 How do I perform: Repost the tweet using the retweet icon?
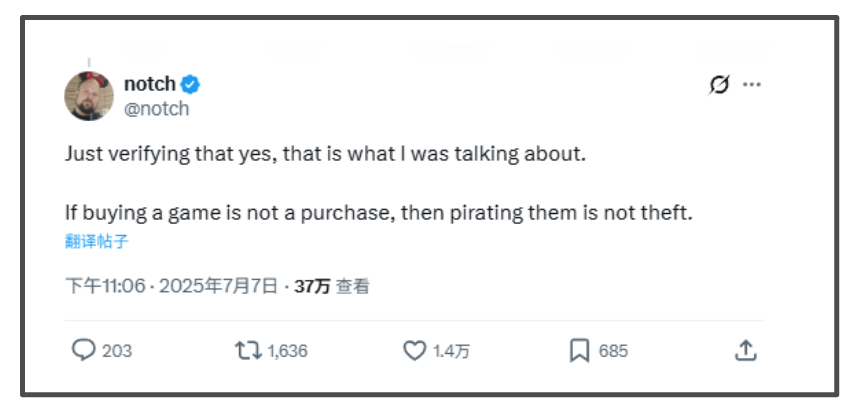tap(247, 351)
